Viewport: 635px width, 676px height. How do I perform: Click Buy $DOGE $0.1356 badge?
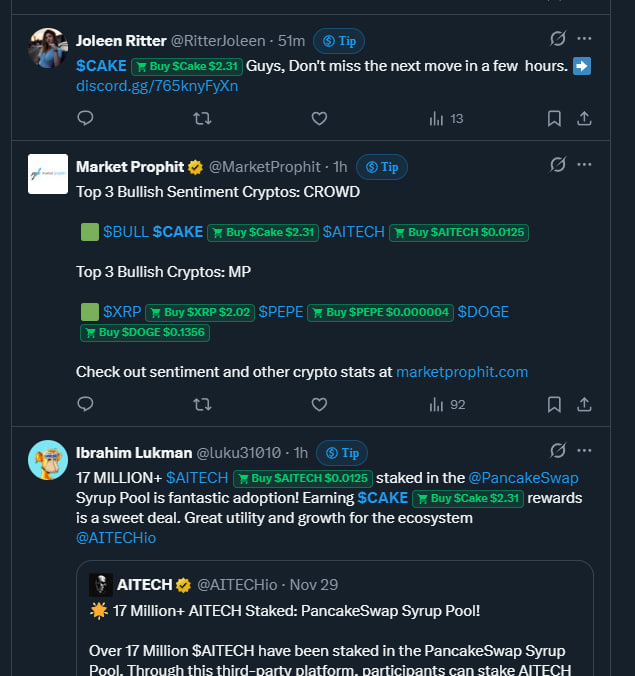(144, 332)
